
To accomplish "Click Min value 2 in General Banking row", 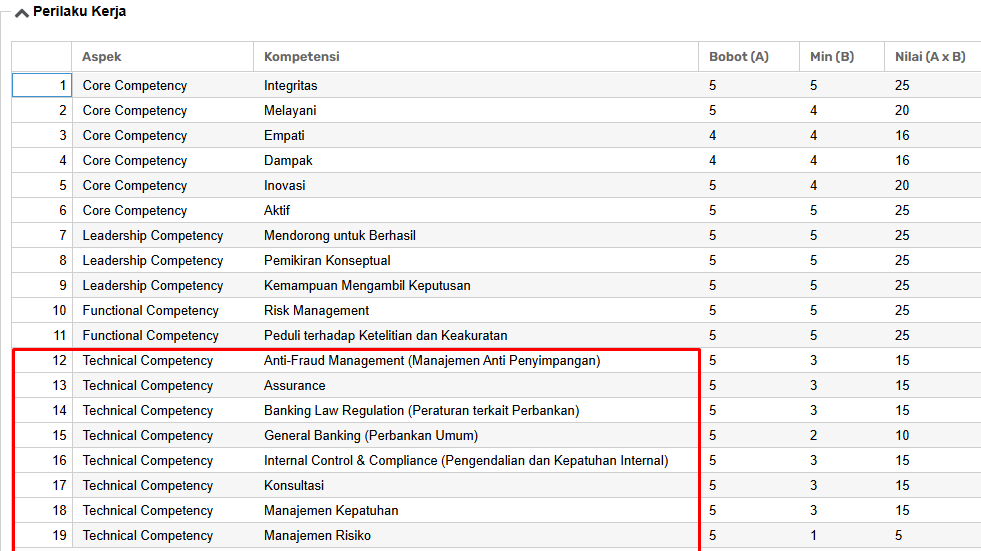I will click(813, 435).
